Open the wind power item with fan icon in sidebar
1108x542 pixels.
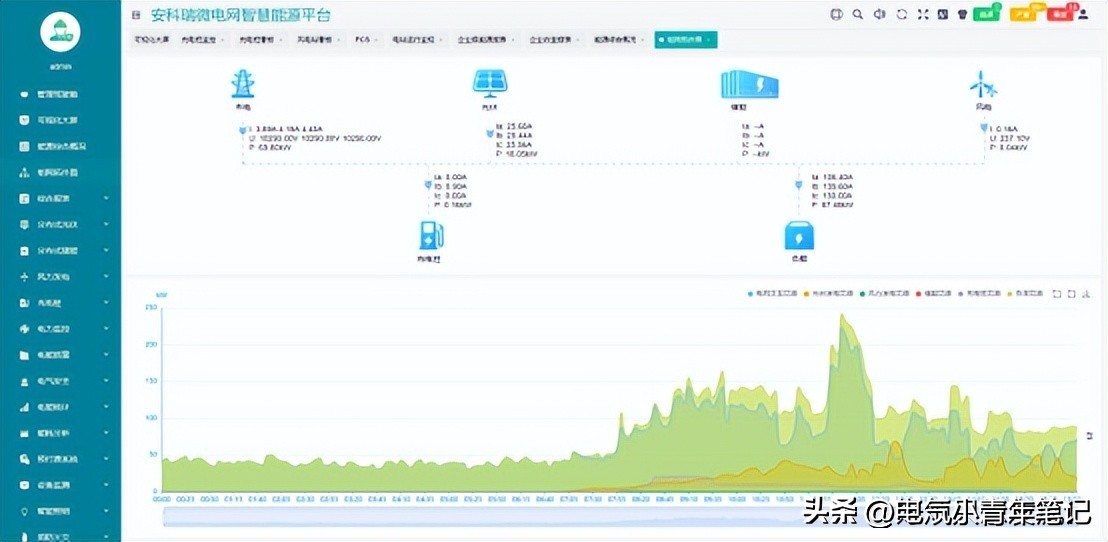[x=60, y=276]
